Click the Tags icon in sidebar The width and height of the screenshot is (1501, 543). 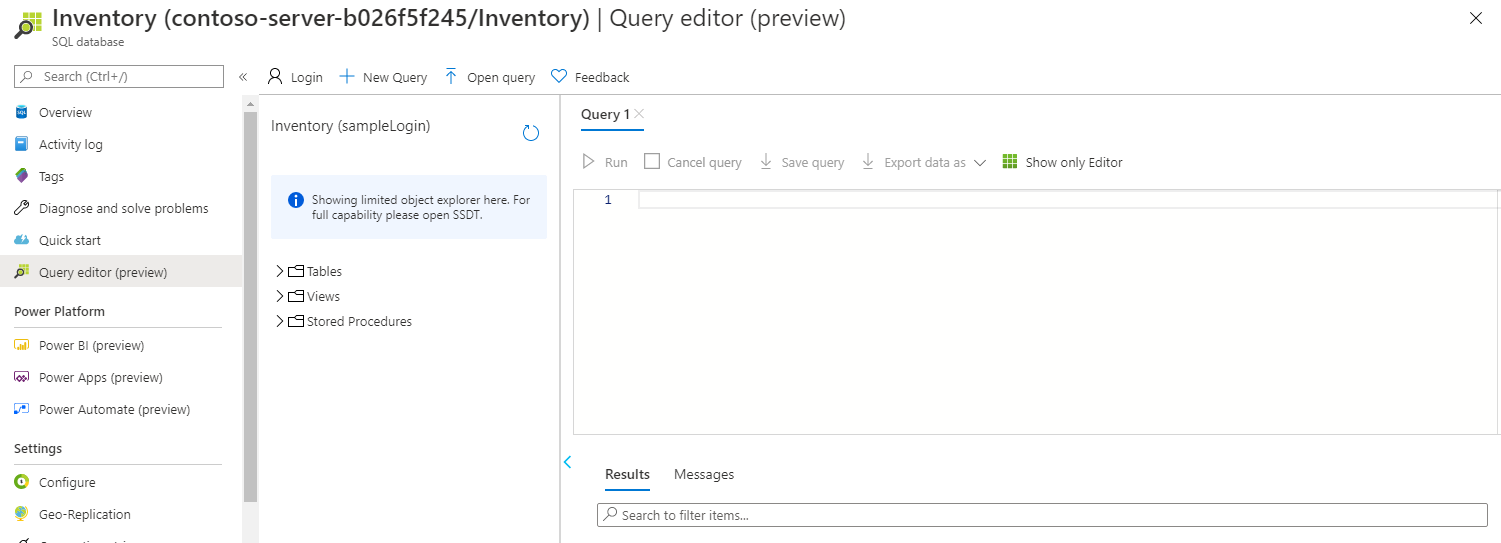point(21,176)
